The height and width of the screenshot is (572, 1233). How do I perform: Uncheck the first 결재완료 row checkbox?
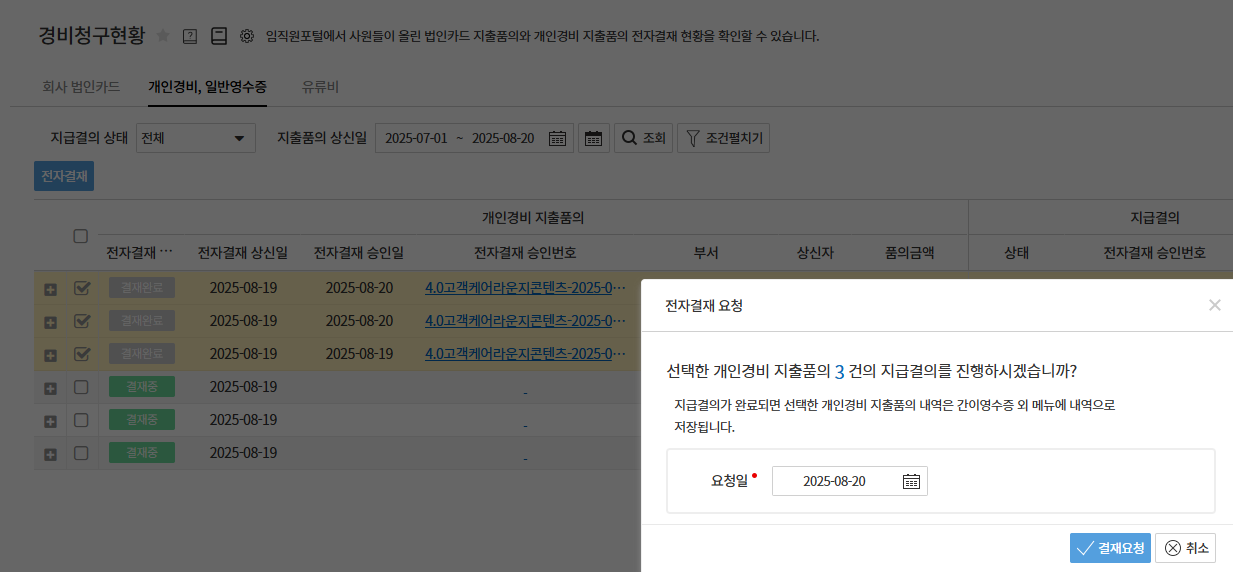pos(82,288)
